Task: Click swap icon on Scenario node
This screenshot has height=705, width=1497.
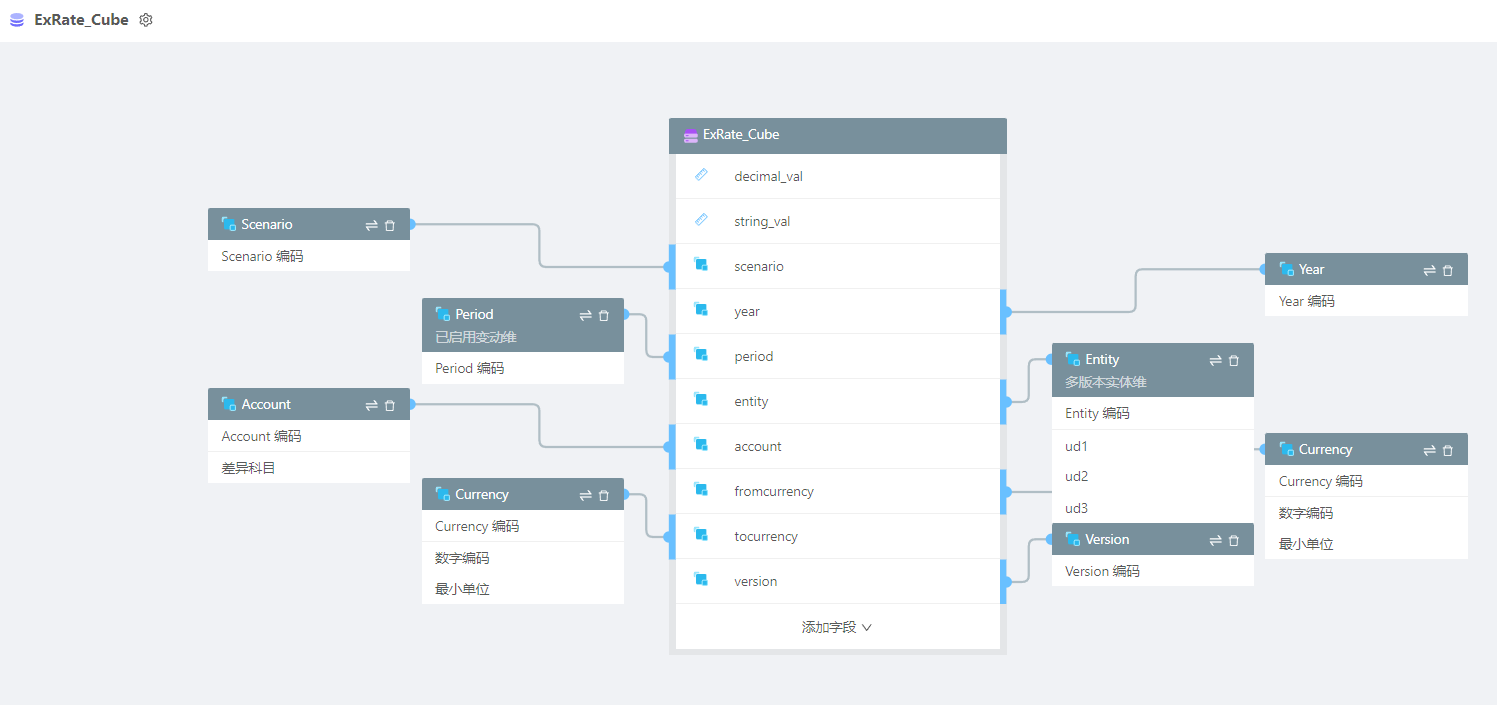Action: 371,225
